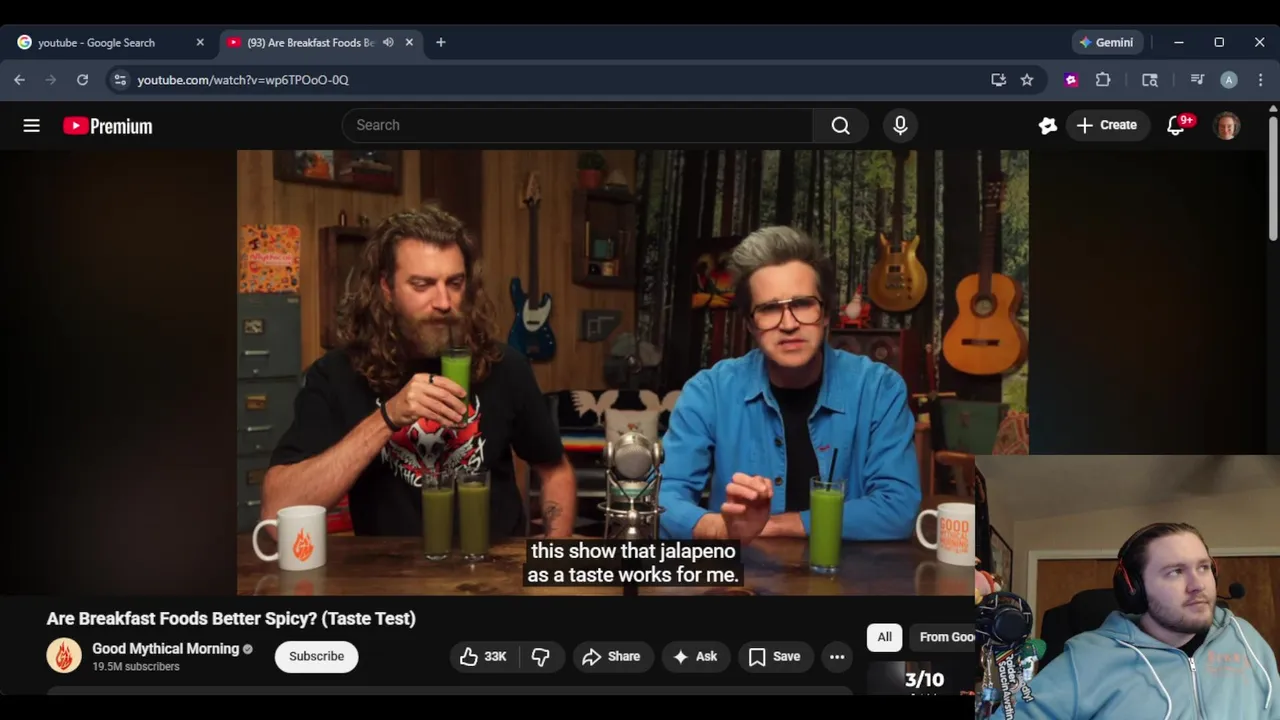1280x720 pixels.
Task: Click the verified badge by channel name
Action: pyautogui.click(x=248, y=649)
